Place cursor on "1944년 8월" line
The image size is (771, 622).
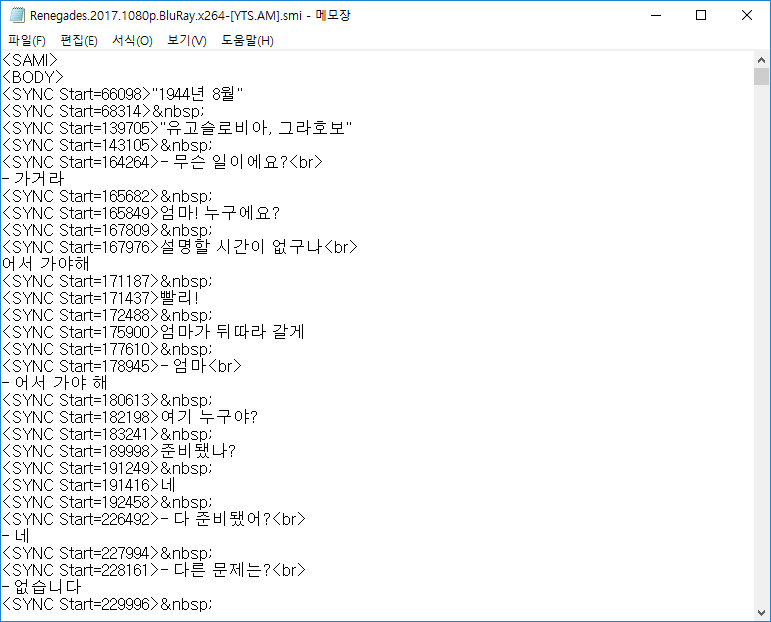(x=122, y=94)
